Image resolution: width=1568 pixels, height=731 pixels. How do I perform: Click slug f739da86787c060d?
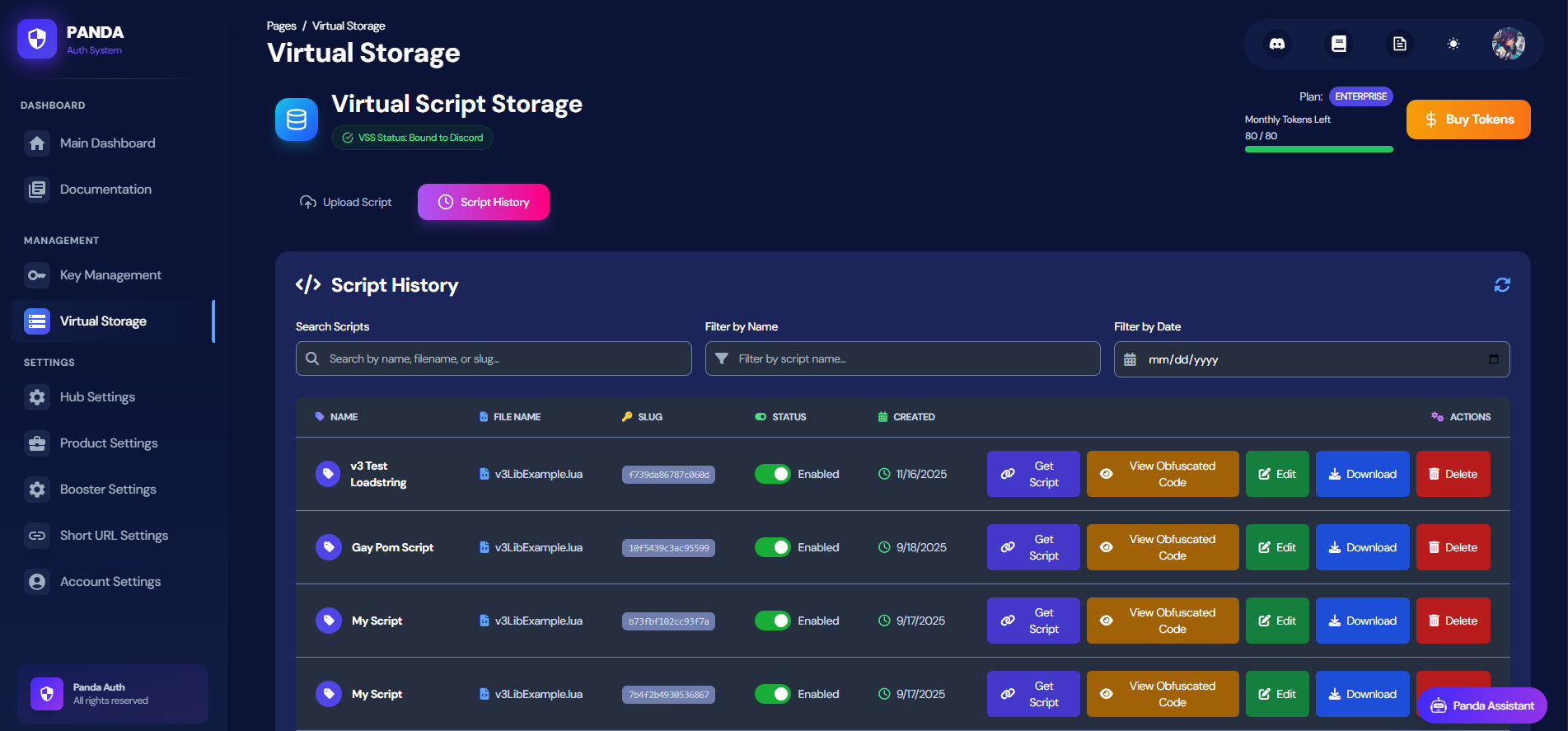tap(668, 475)
